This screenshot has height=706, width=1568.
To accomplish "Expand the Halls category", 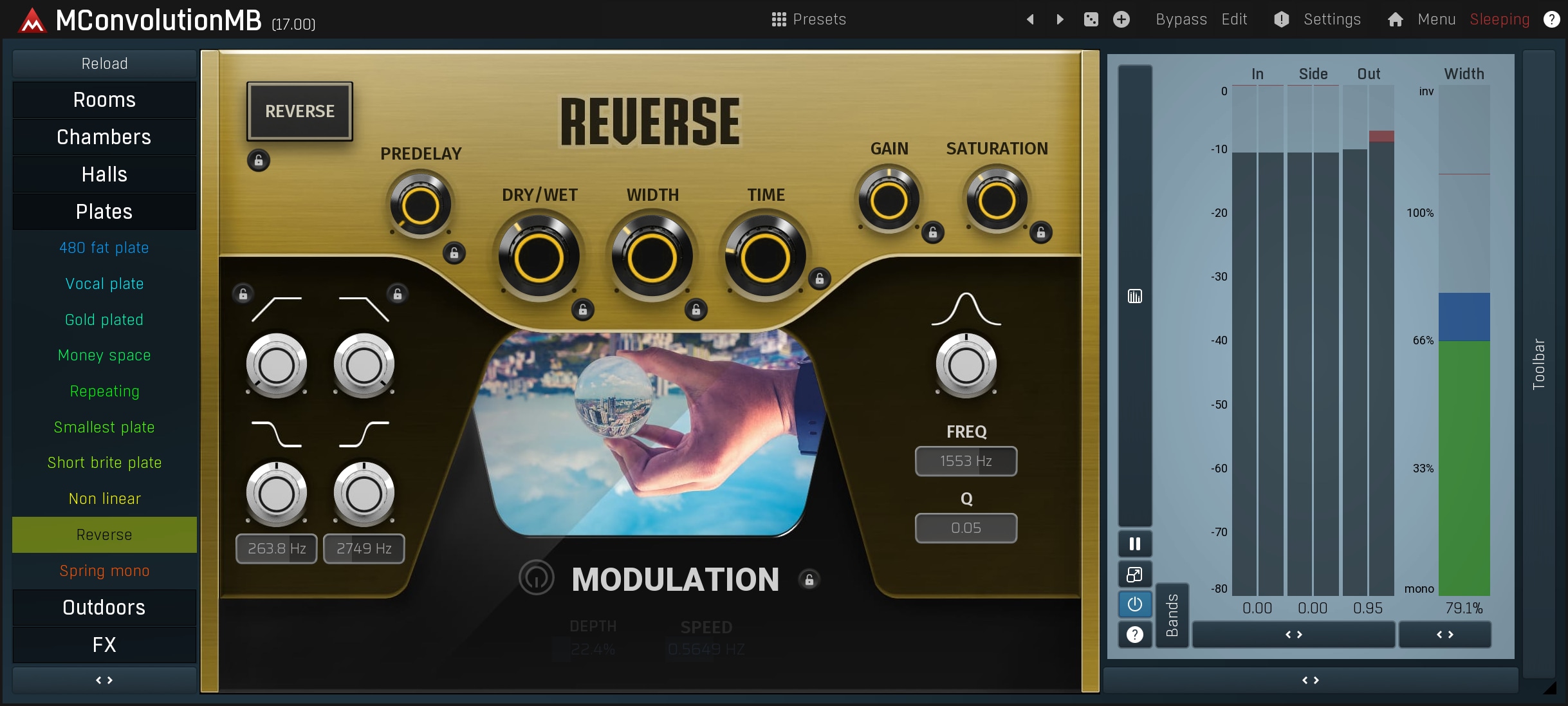I will click(104, 174).
